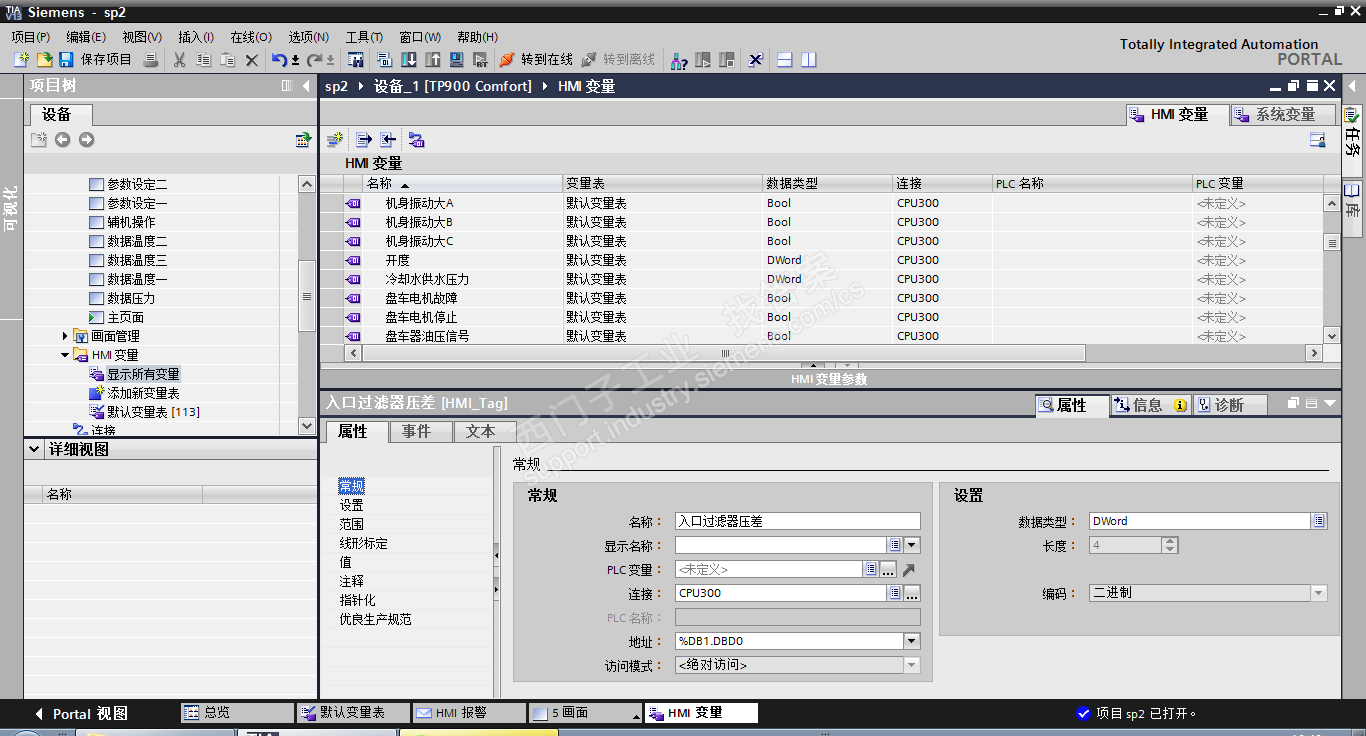The height and width of the screenshot is (736, 1366).
Task: Open 编码 二进制 dropdown
Action: (x=1319, y=593)
